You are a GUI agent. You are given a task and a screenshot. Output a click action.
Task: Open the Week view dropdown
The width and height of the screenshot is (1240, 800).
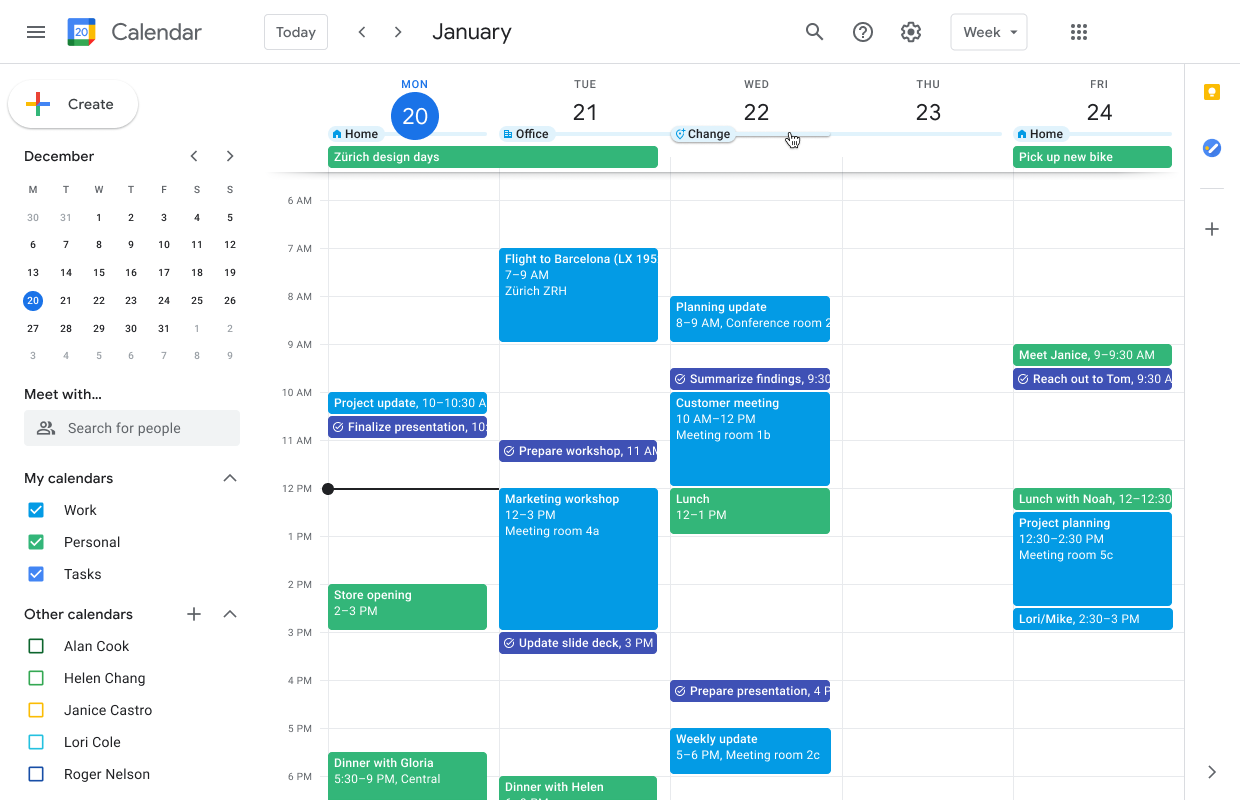tap(989, 32)
